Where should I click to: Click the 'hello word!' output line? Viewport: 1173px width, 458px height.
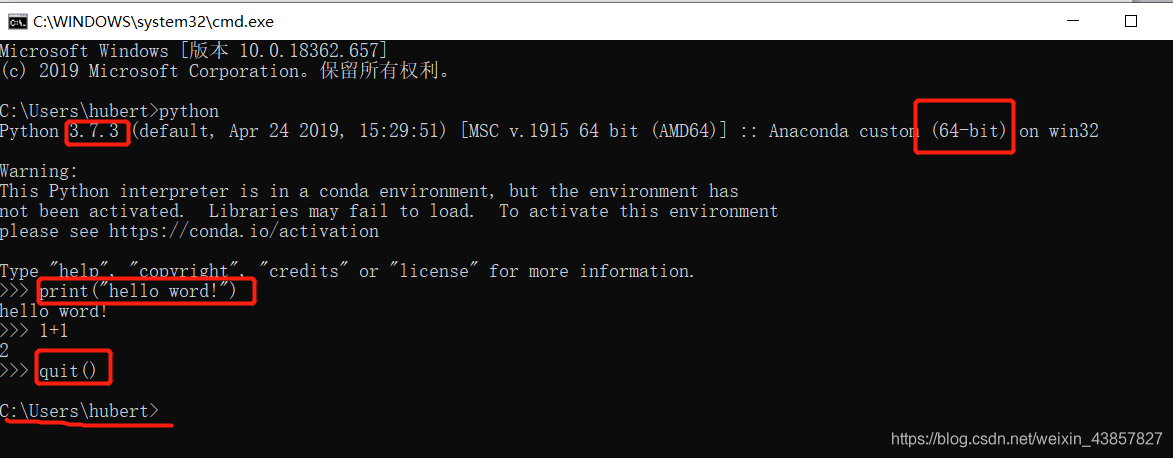[x=54, y=311]
